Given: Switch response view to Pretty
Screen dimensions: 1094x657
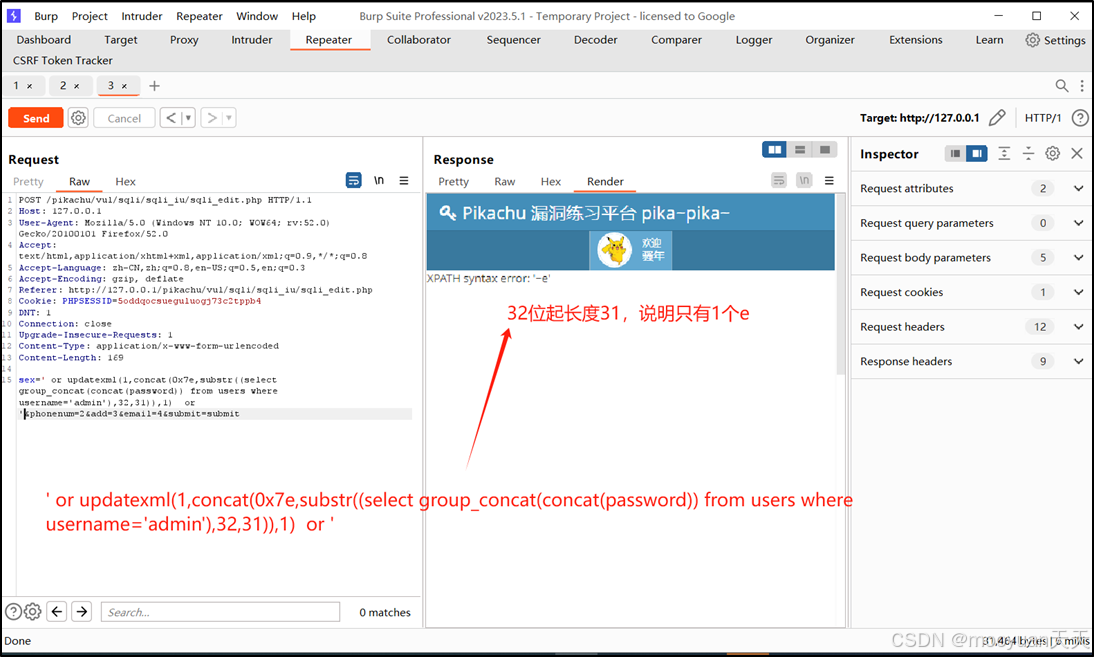Looking at the screenshot, I should [454, 181].
